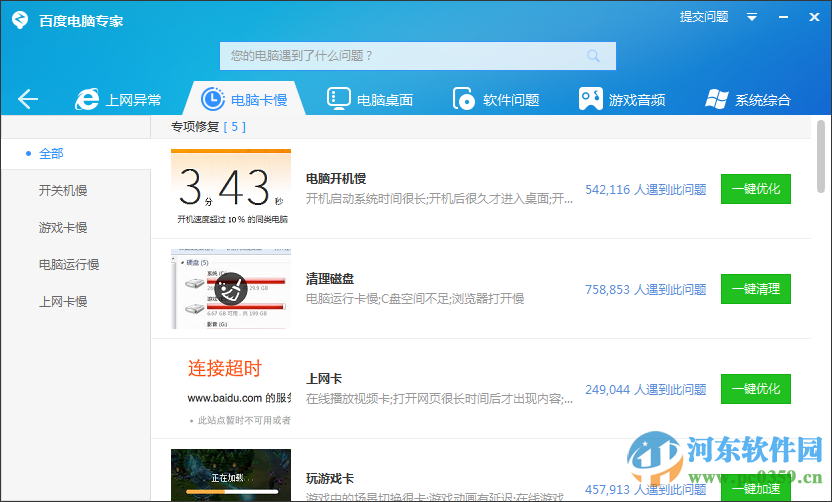832x502 pixels.
Task: Click the broom icon on disk thumbnail
Action: click(231, 289)
